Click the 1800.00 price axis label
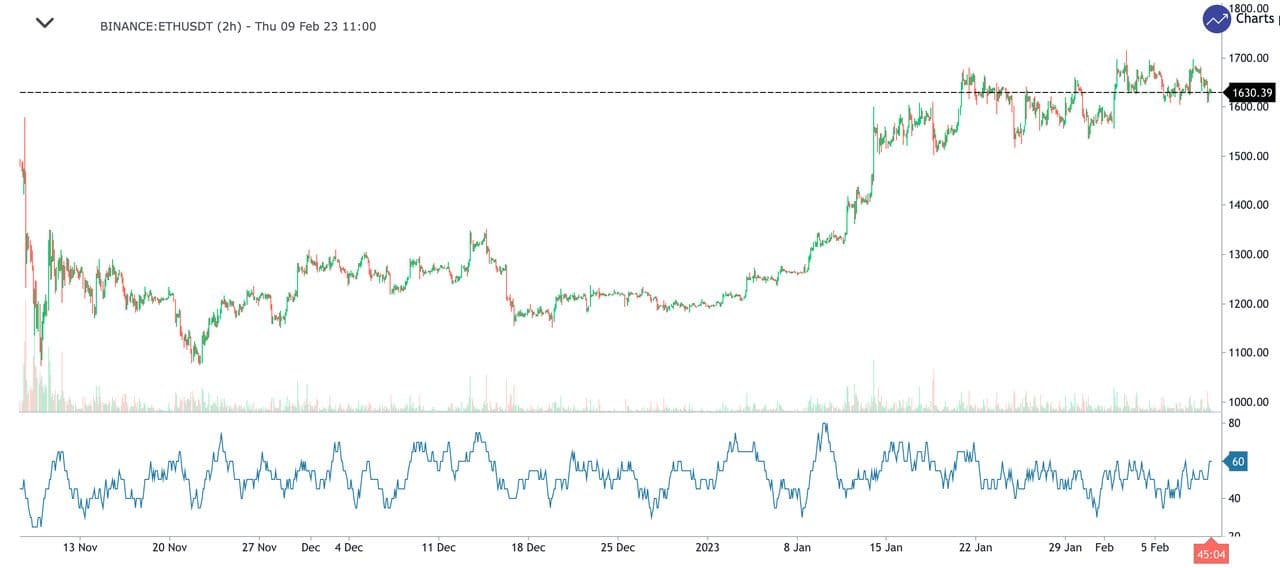1280x568 pixels. pos(1249,7)
